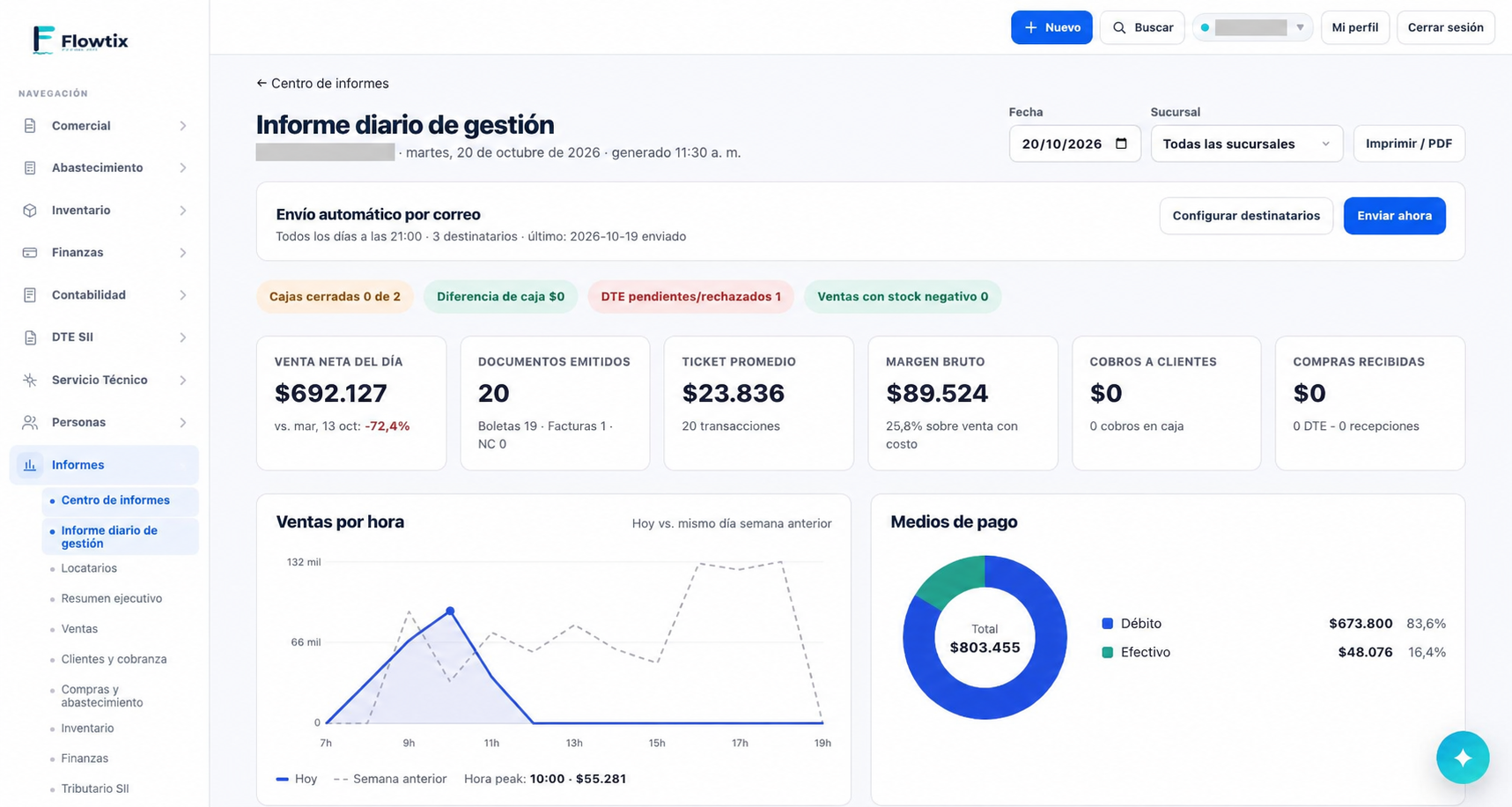Click the DTE SII file icon
Screen dimensions: 1512x807
[30, 337]
